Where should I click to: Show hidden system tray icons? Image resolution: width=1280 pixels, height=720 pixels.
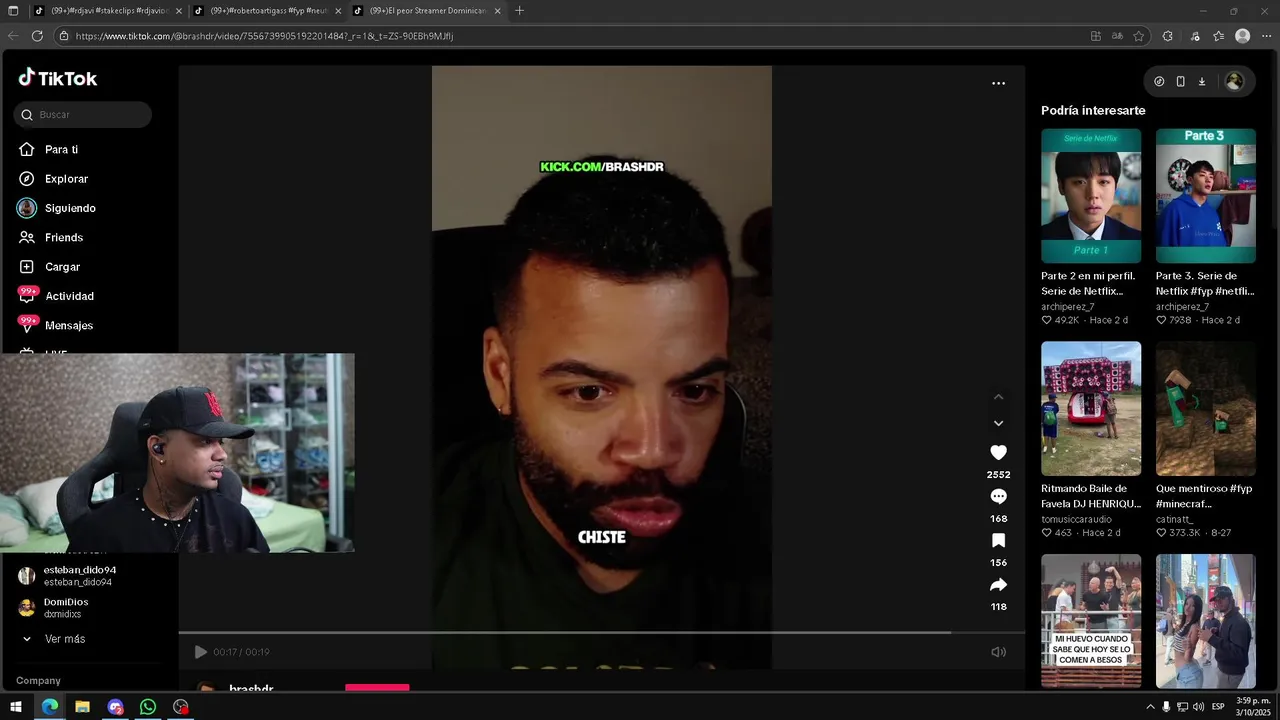pos(1150,707)
